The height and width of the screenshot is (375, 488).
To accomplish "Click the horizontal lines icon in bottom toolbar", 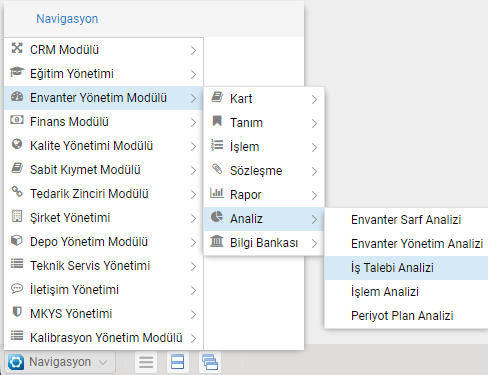I will coord(146,362).
